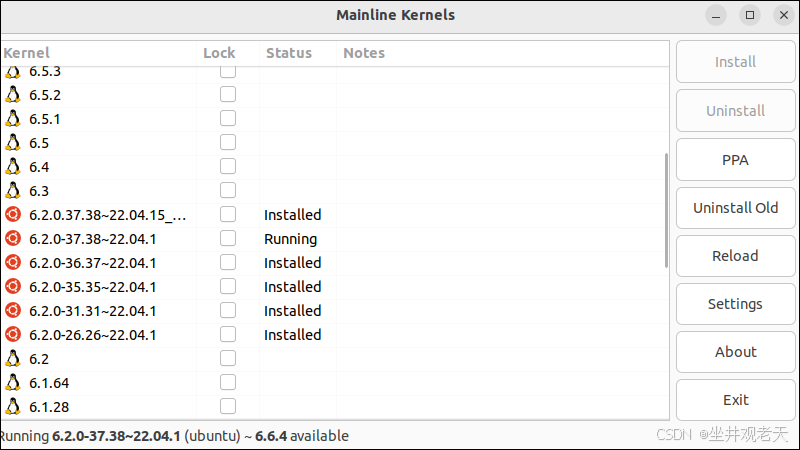Check the Lock box for kernel 6.2
The height and width of the screenshot is (450, 800).
tap(228, 359)
